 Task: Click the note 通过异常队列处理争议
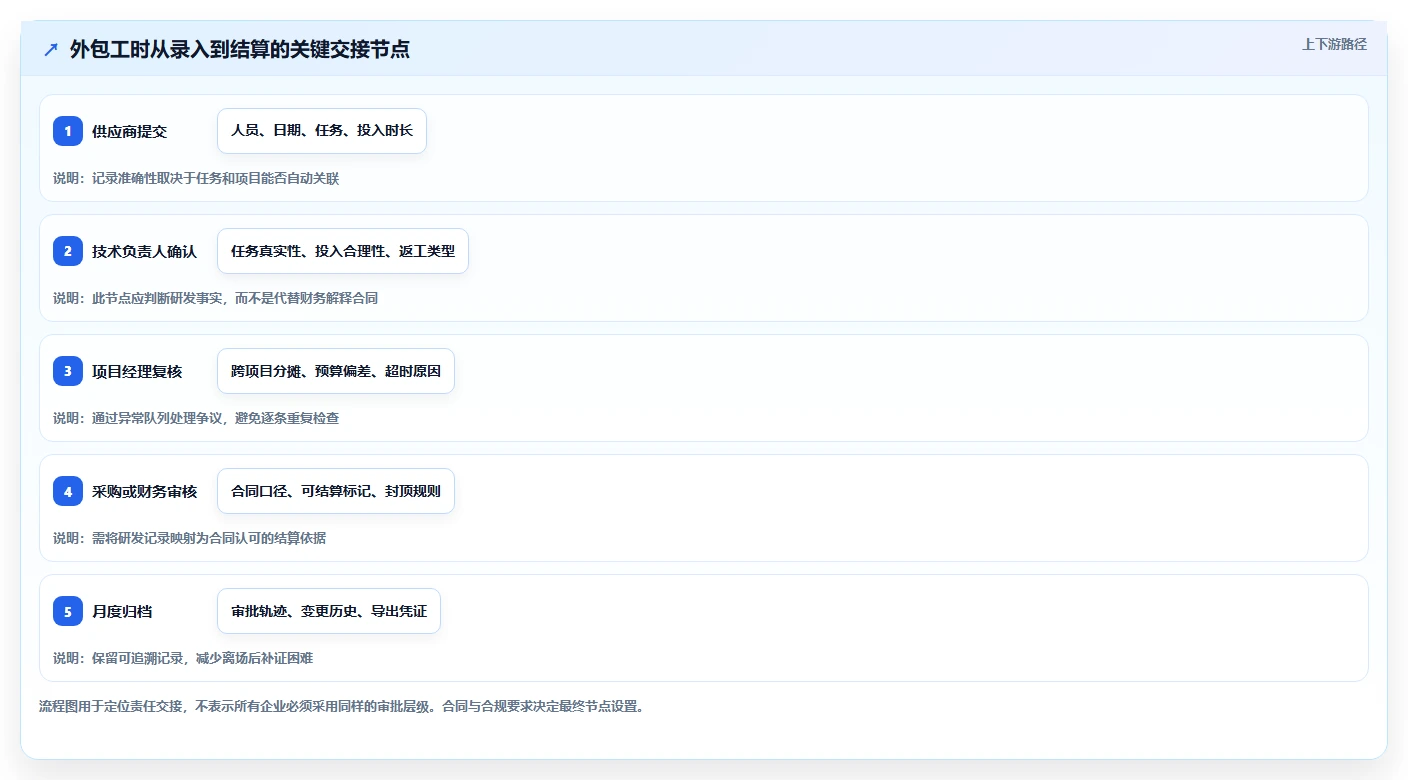coord(196,418)
